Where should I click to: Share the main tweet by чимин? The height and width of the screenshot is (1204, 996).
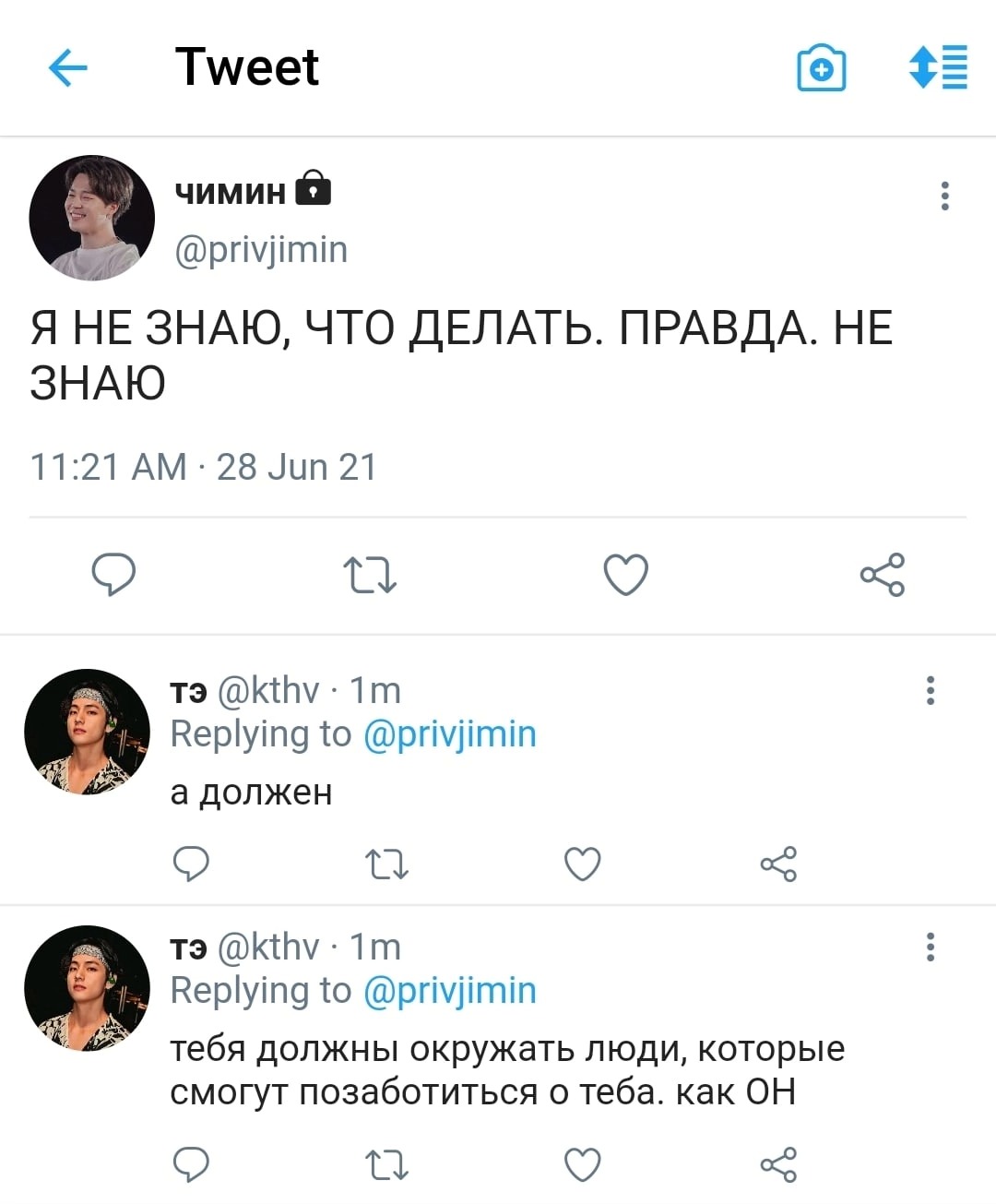883,575
